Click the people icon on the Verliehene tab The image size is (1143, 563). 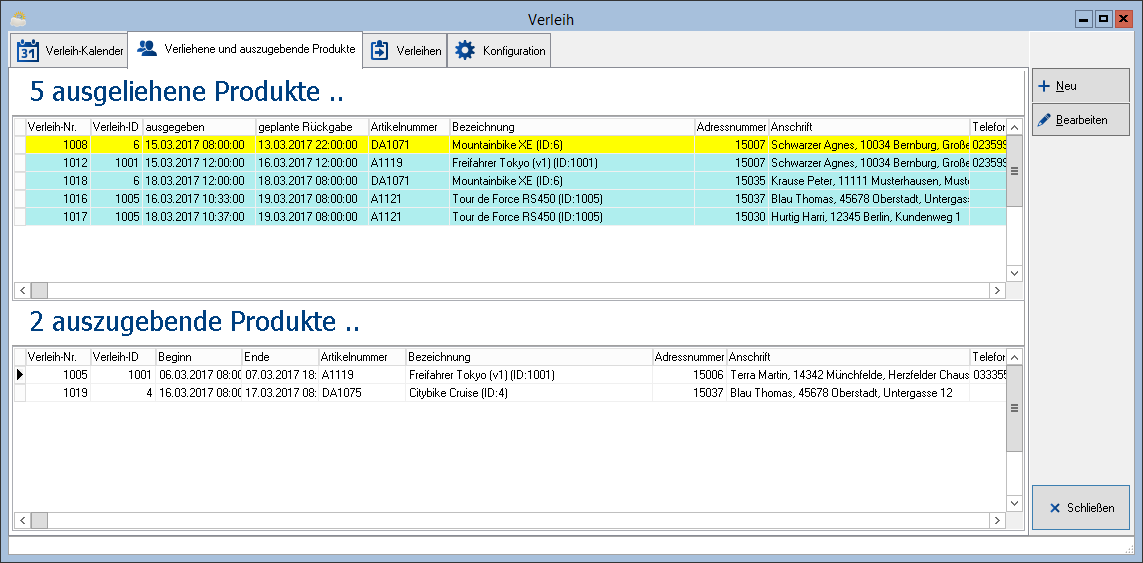click(x=147, y=49)
